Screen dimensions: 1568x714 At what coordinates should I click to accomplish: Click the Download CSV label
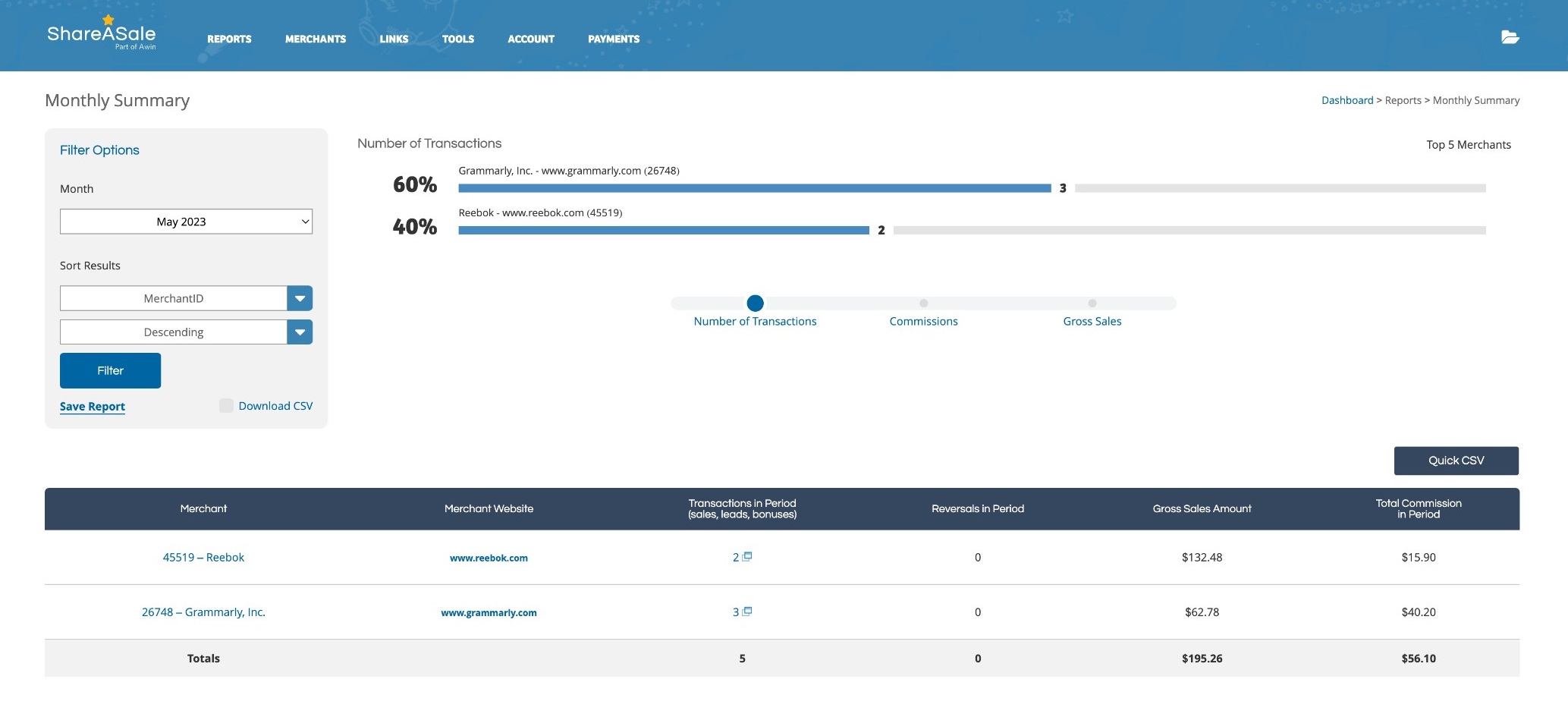pos(275,406)
